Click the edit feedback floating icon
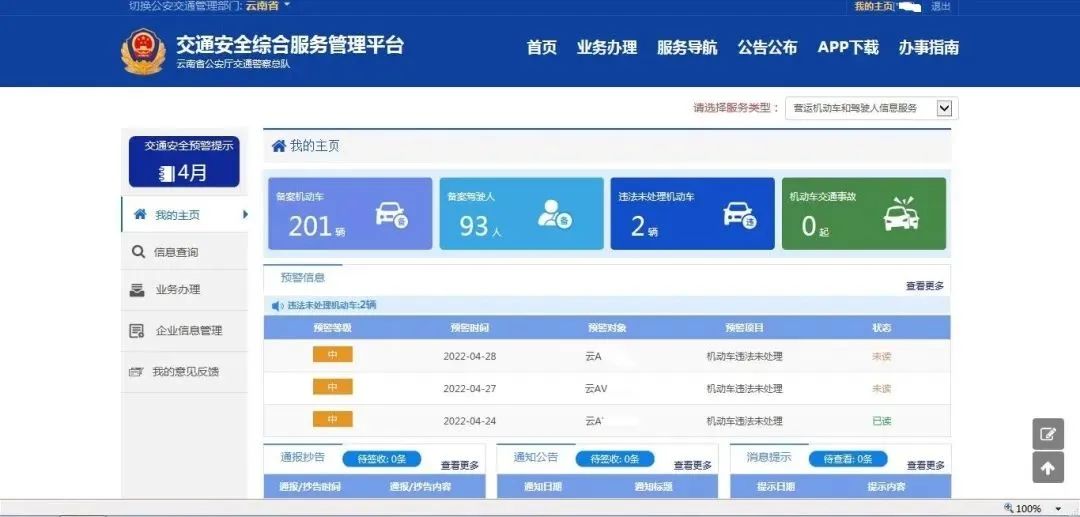This screenshot has height=517, width=1080. point(1048,434)
